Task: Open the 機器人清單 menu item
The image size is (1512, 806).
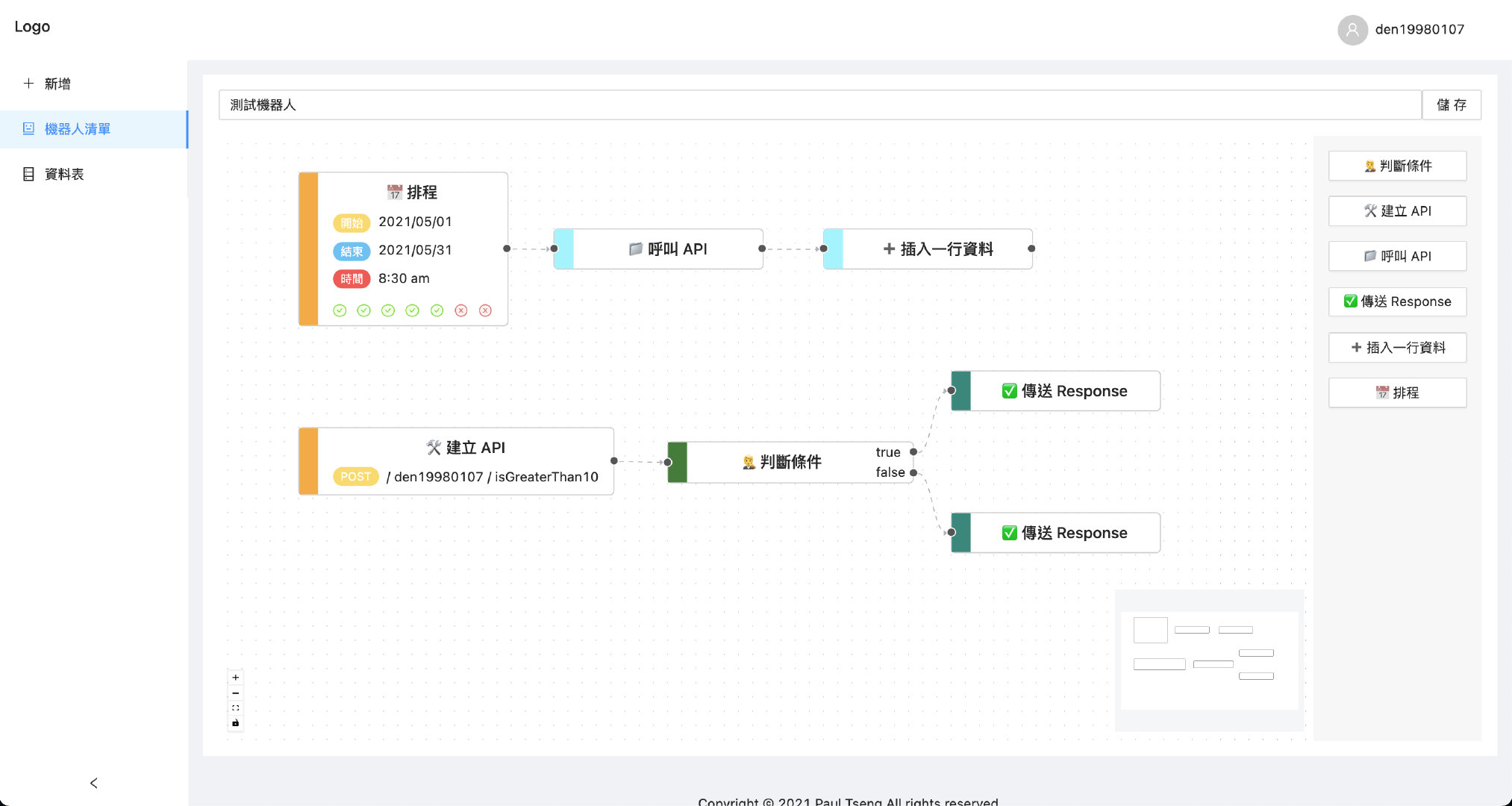Action: (93, 129)
